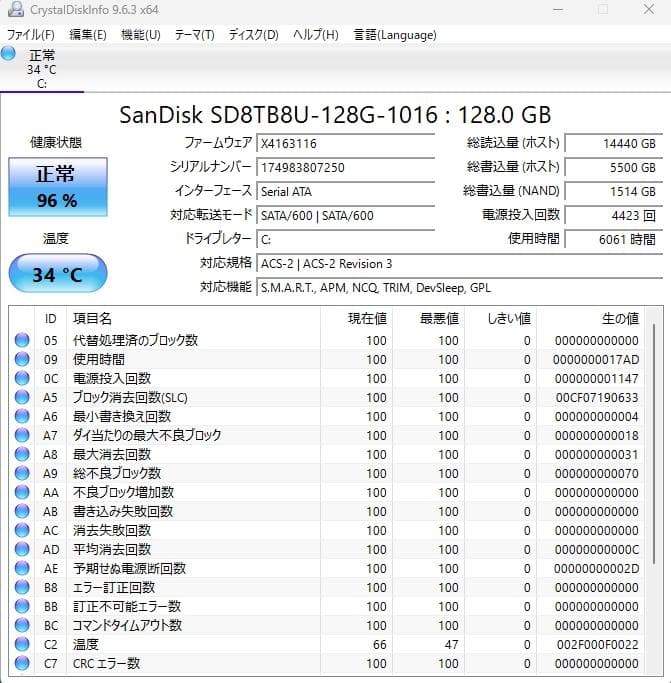
Task: Click the total host writes value 5500 GB
Action: pyautogui.click(x=613, y=167)
